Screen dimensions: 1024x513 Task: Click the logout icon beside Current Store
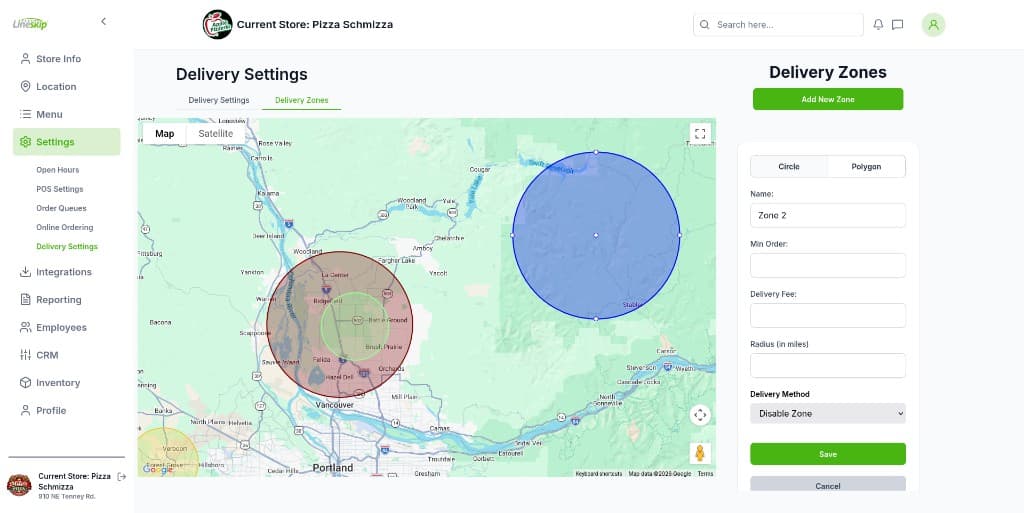(121, 477)
